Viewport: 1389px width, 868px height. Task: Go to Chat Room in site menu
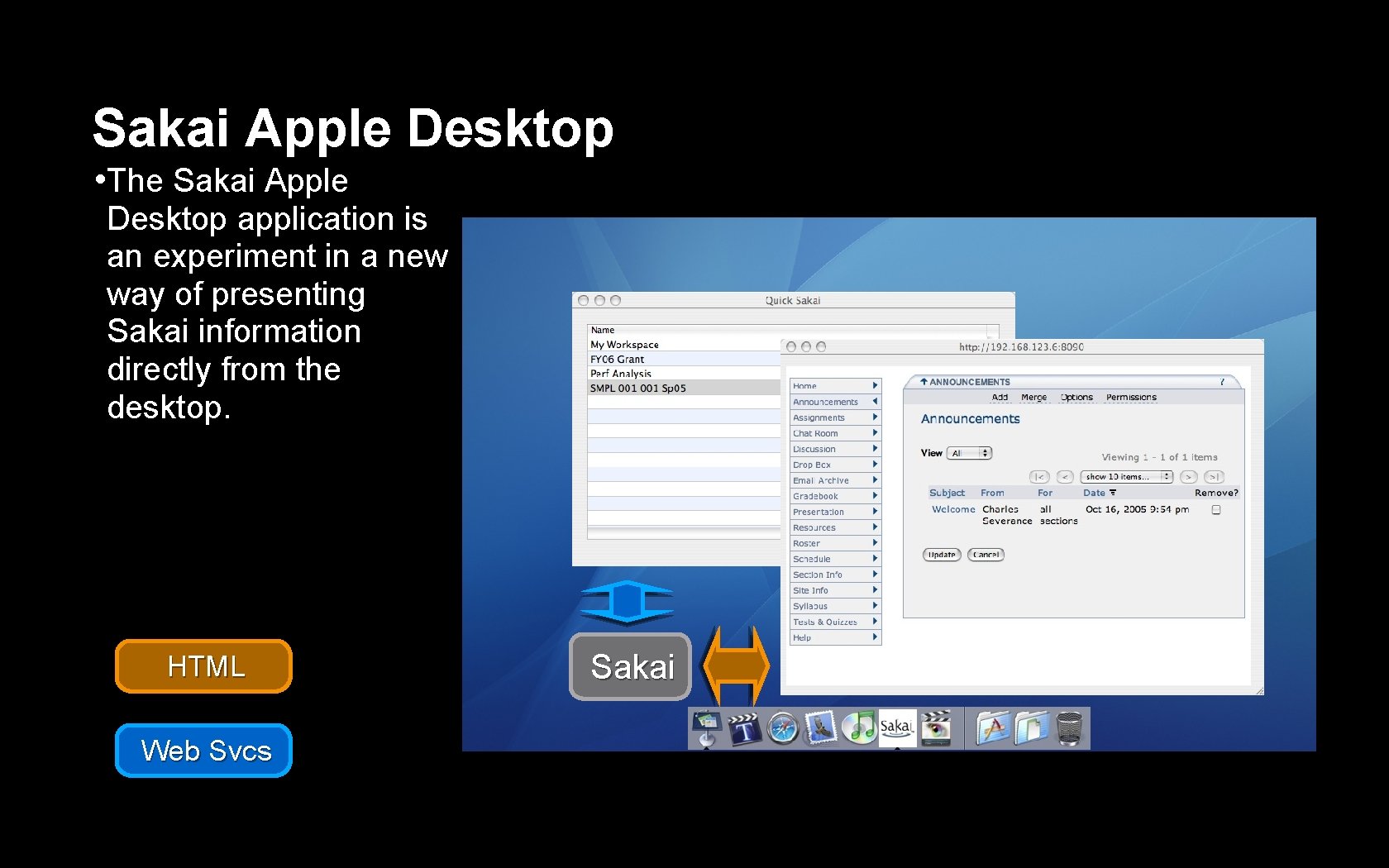pyautogui.click(x=835, y=433)
